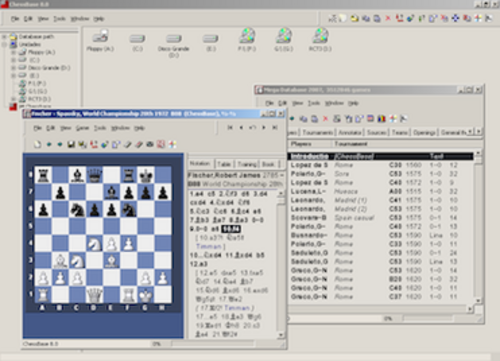The image size is (500, 361).
Task: Select the Polerio,G- Sora game row
Action: pos(381,174)
